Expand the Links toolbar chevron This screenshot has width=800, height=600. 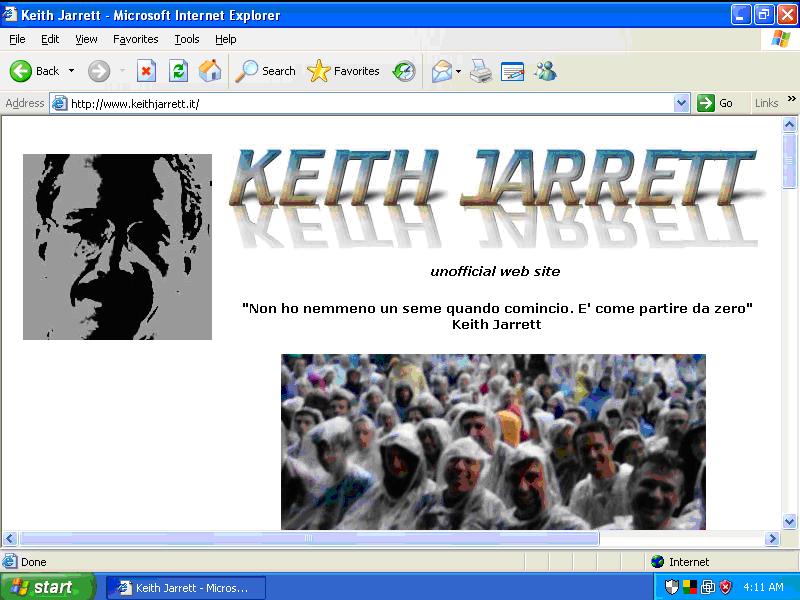click(791, 99)
